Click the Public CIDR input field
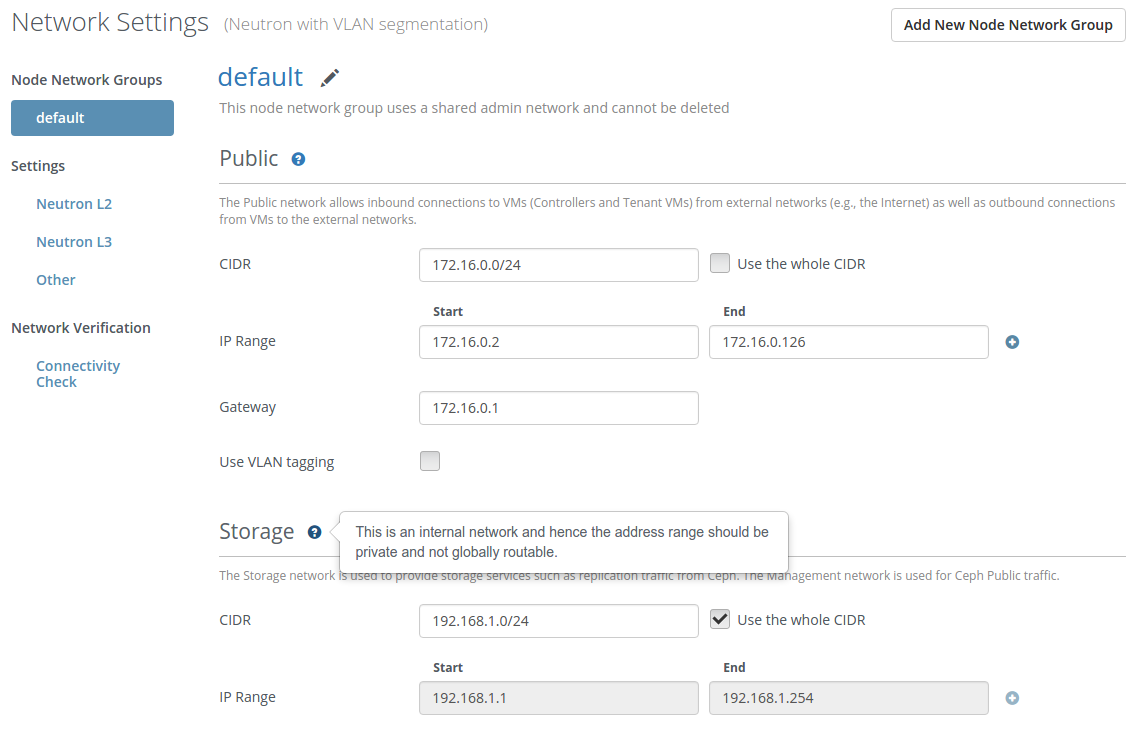The image size is (1143, 735). pos(558,265)
